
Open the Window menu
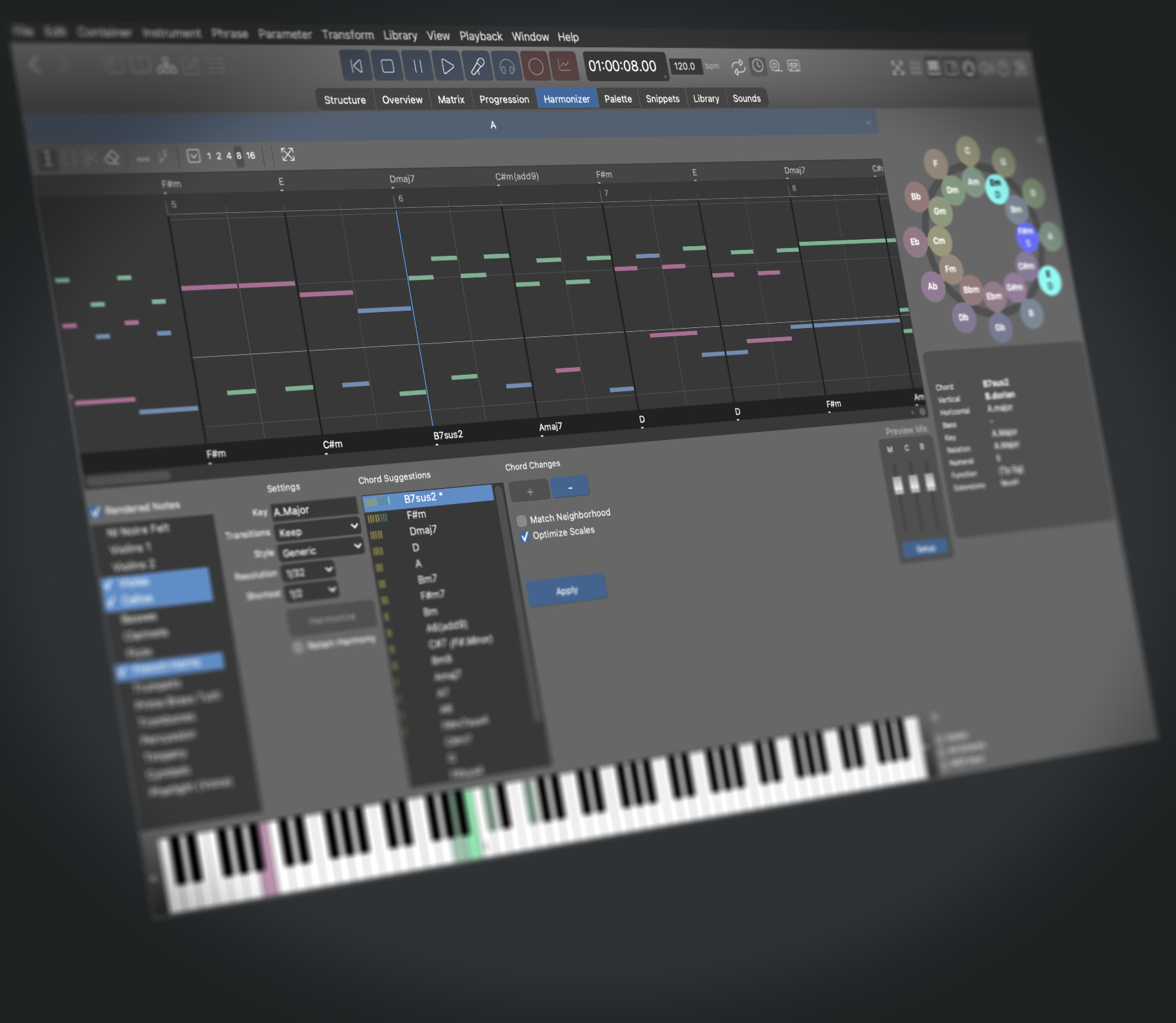(530, 36)
